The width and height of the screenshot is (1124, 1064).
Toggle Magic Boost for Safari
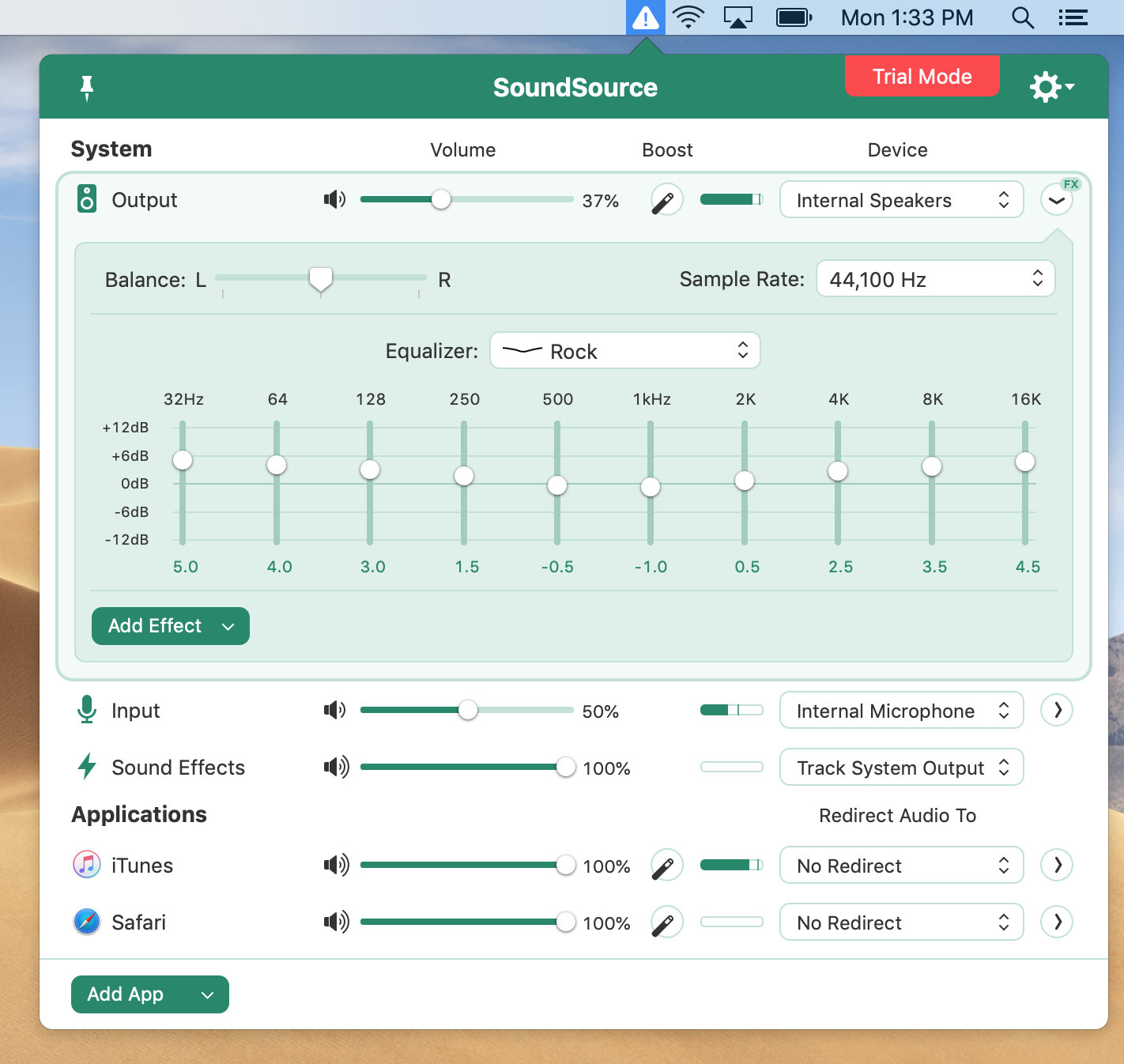667,922
